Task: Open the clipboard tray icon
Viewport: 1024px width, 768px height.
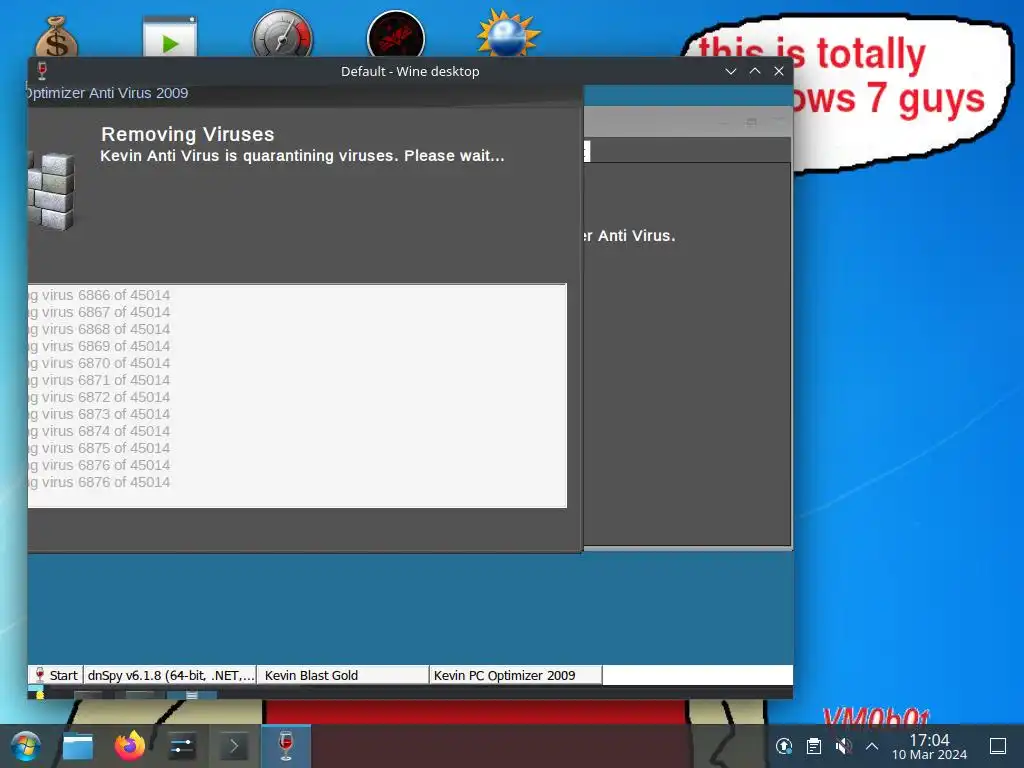Action: (x=814, y=746)
